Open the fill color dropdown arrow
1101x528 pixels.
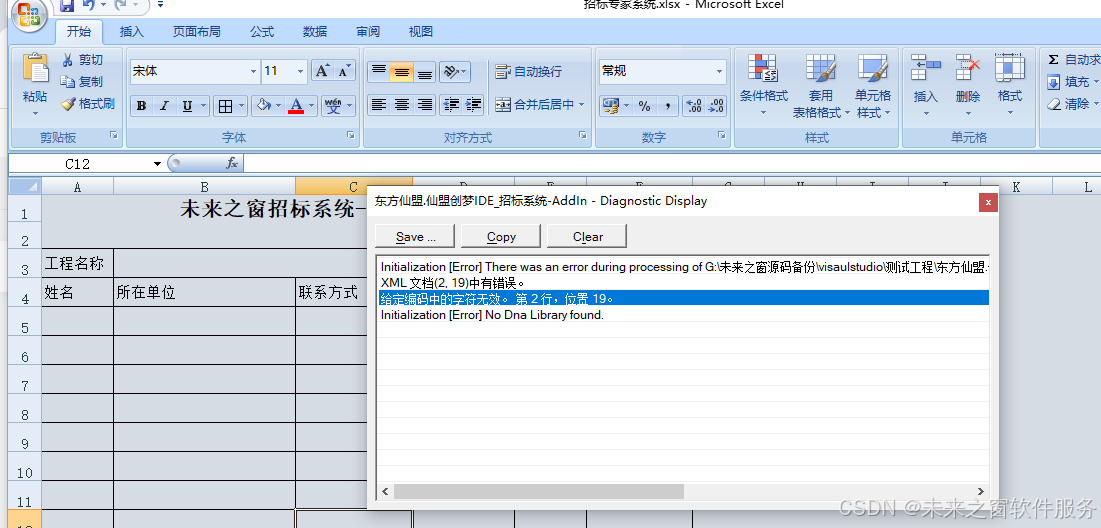click(x=278, y=106)
